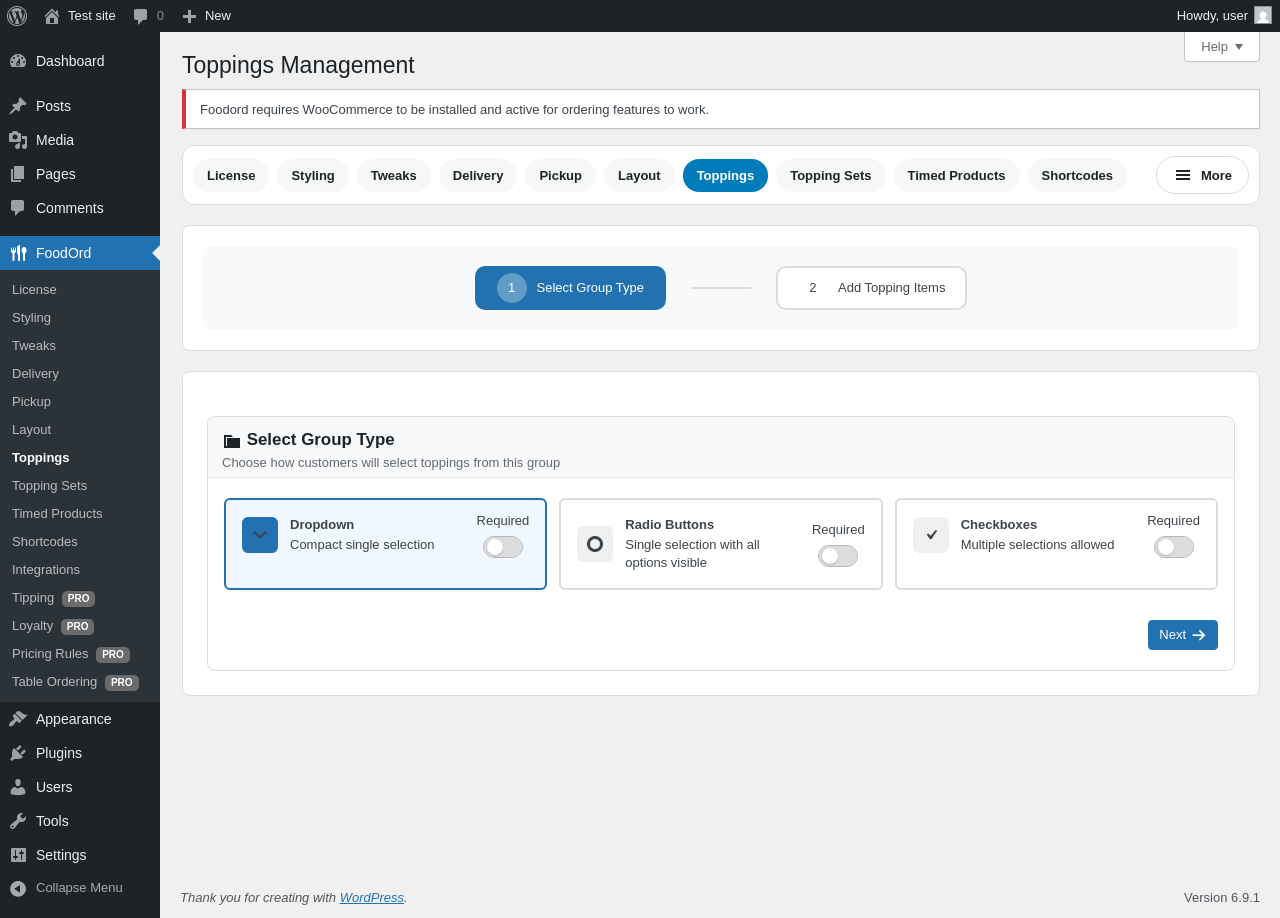The width and height of the screenshot is (1280, 918).
Task: Click the Radio Buttons type icon
Action: click(595, 544)
